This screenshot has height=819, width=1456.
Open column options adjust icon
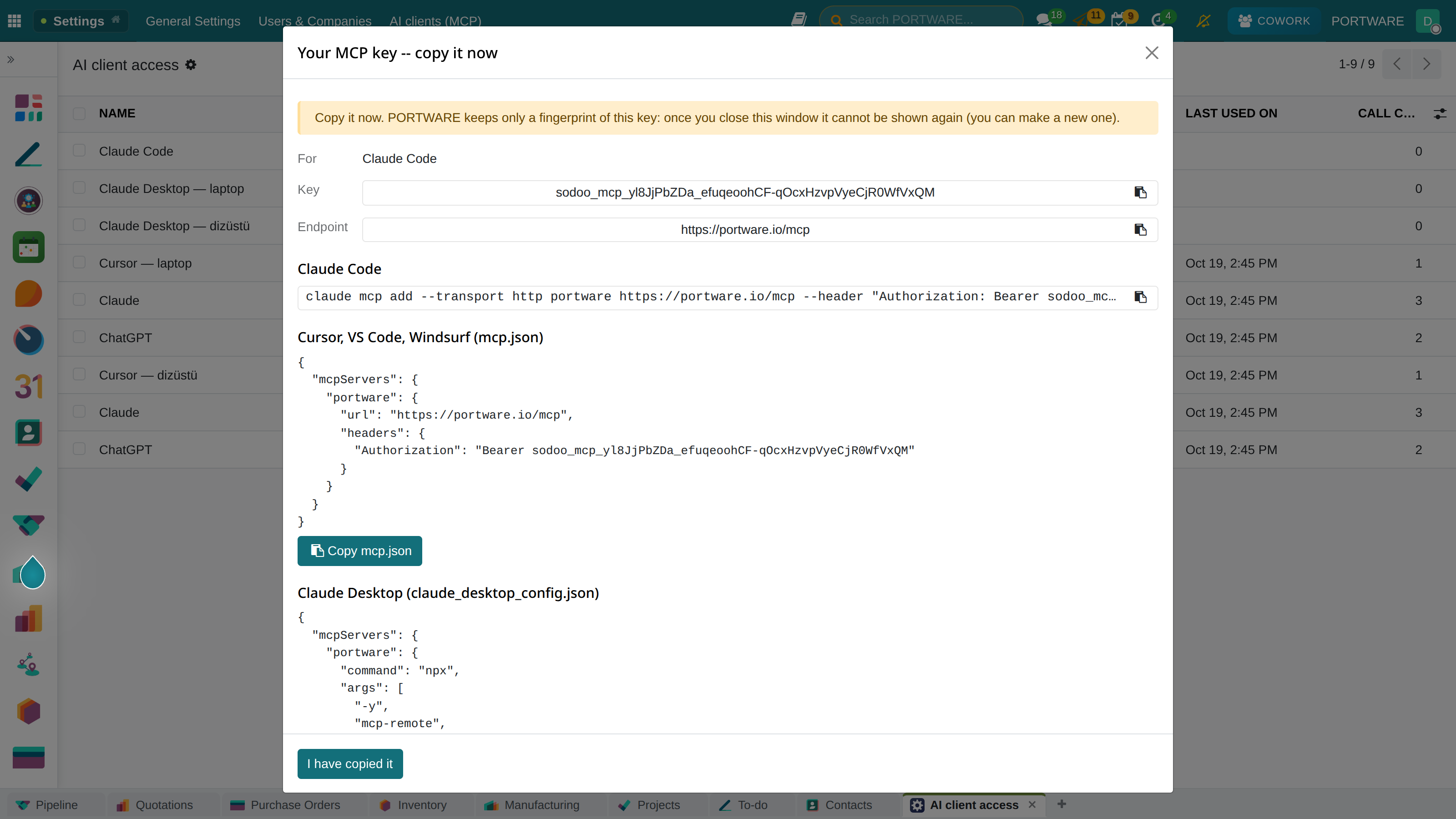1440,114
